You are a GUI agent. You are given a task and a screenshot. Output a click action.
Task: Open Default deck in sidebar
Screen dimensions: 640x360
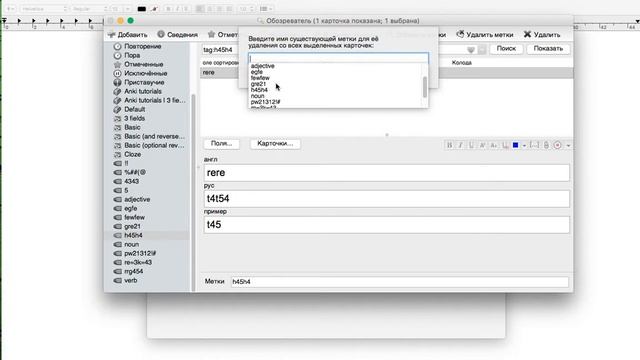130,109
